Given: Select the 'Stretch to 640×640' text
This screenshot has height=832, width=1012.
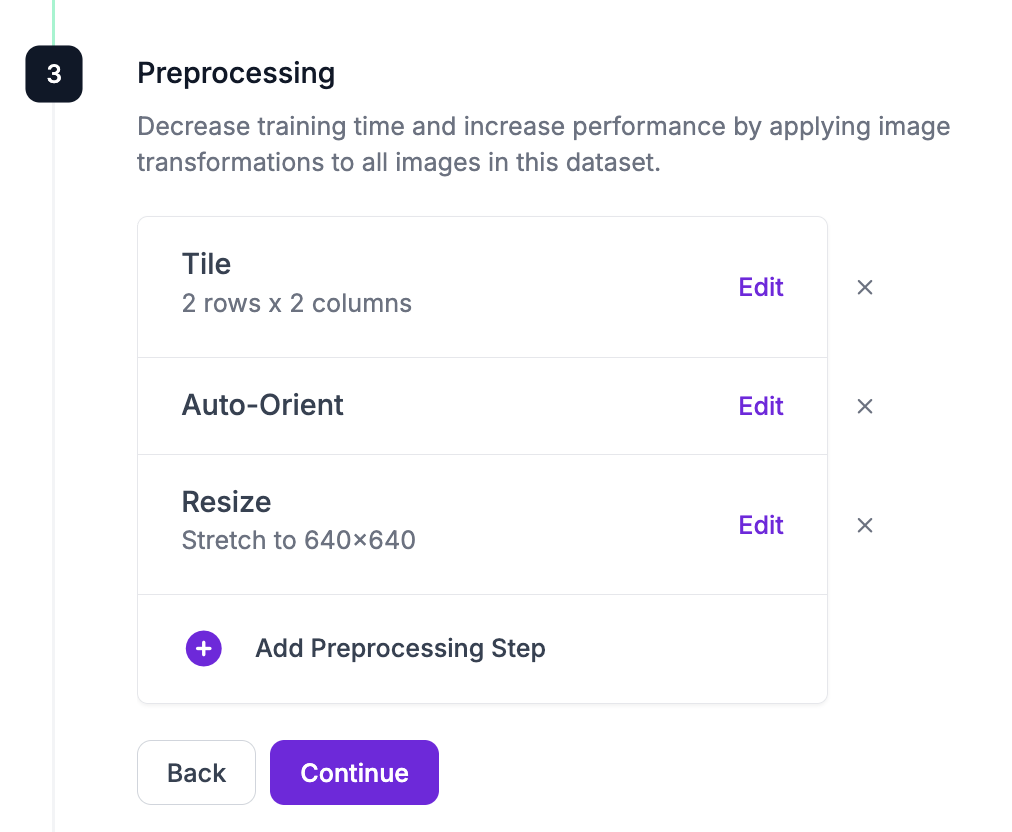Looking at the screenshot, I should pos(299,540).
